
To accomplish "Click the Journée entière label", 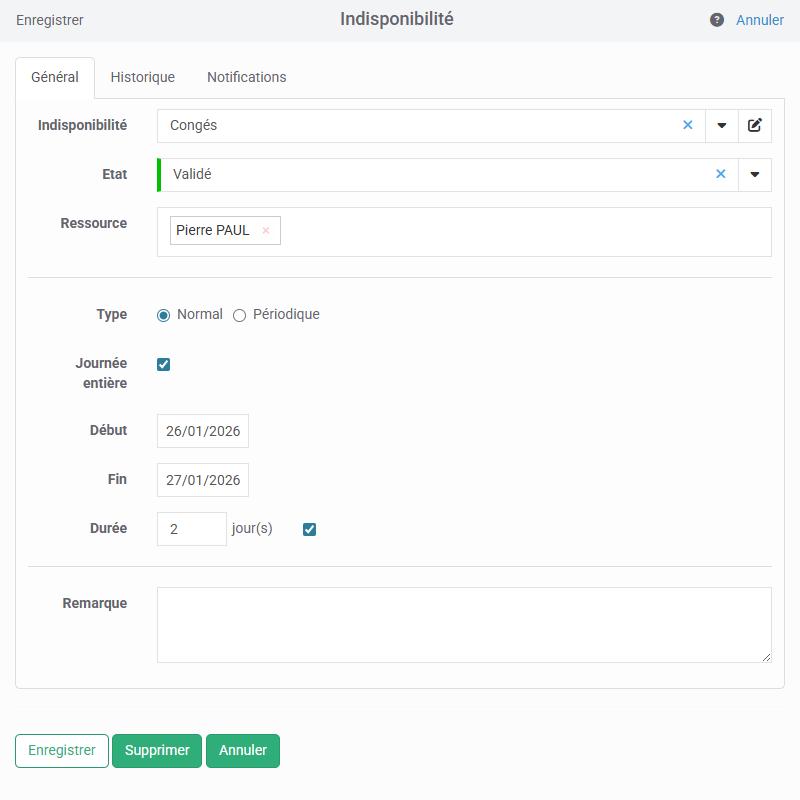I will [101, 373].
